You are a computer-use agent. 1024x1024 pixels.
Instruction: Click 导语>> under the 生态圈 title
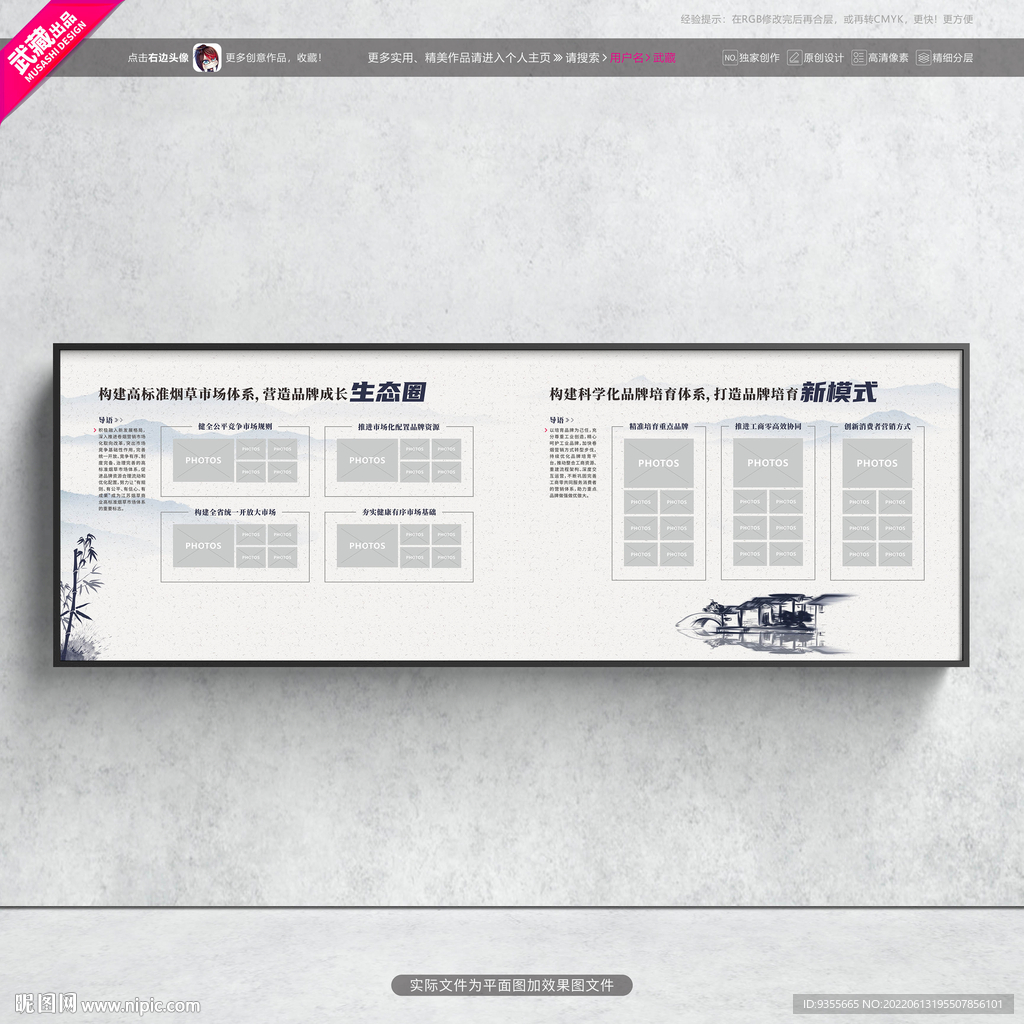(x=110, y=420)
